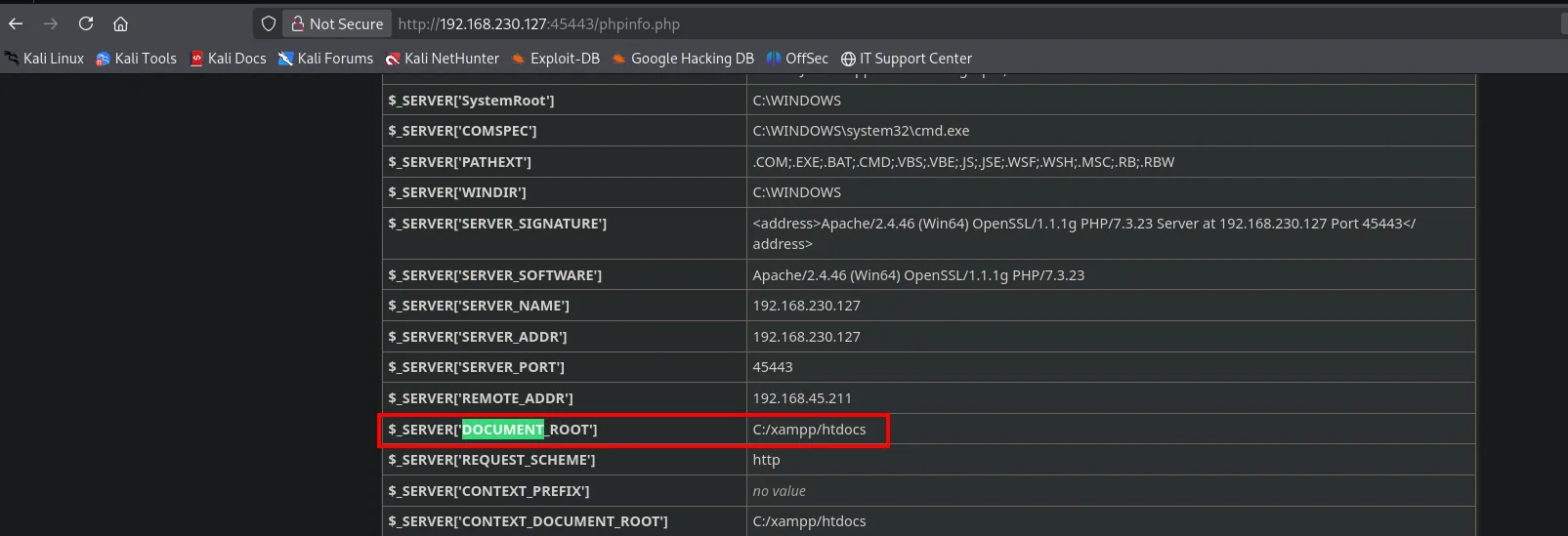Select $_SERVER['SystemRoot'] variable name cell

coord(565,101)
